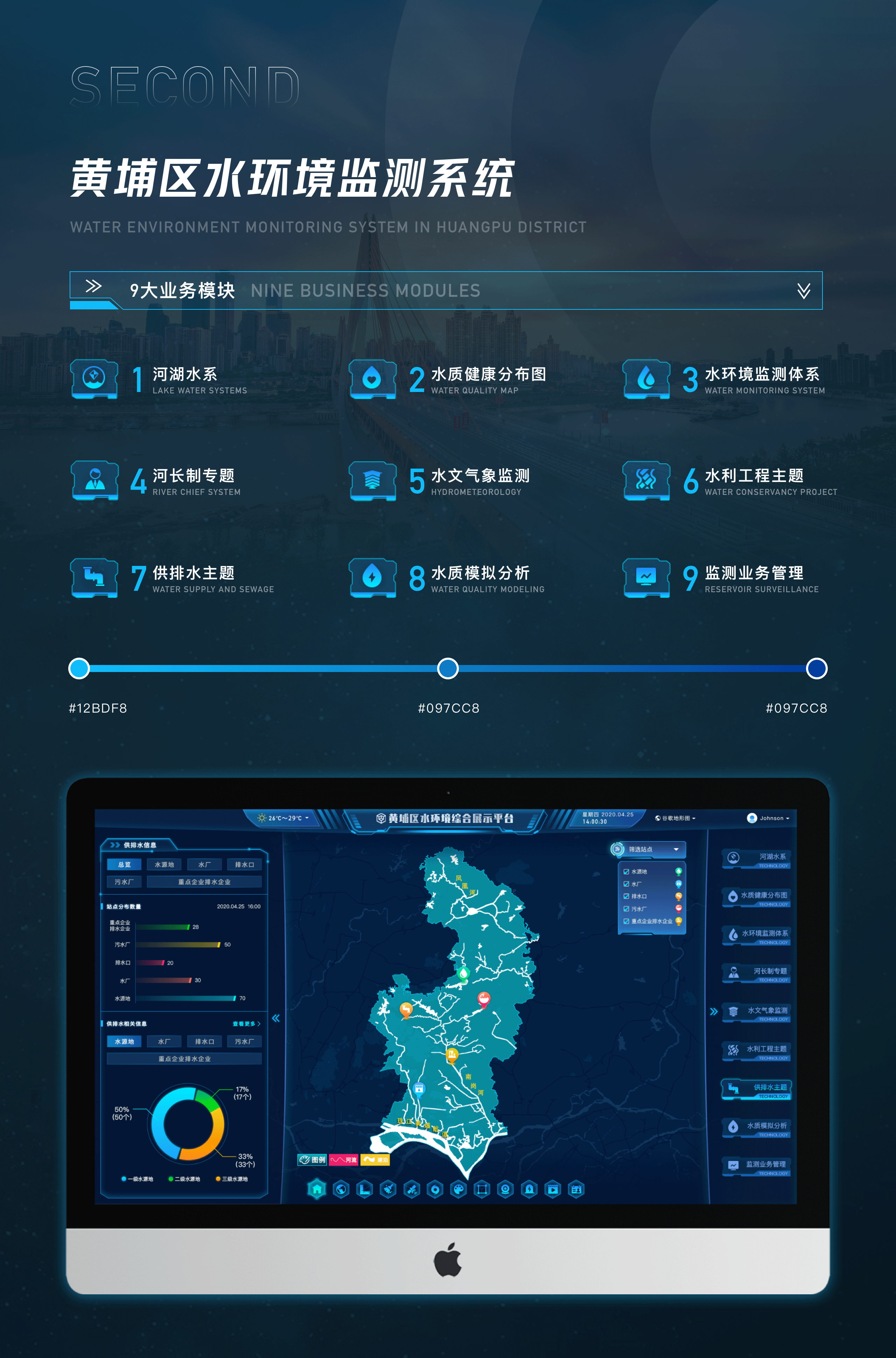Uncheck the 水厂 station filter checkbox
The height and width of the screenshot is (1358, 896).
626,884
